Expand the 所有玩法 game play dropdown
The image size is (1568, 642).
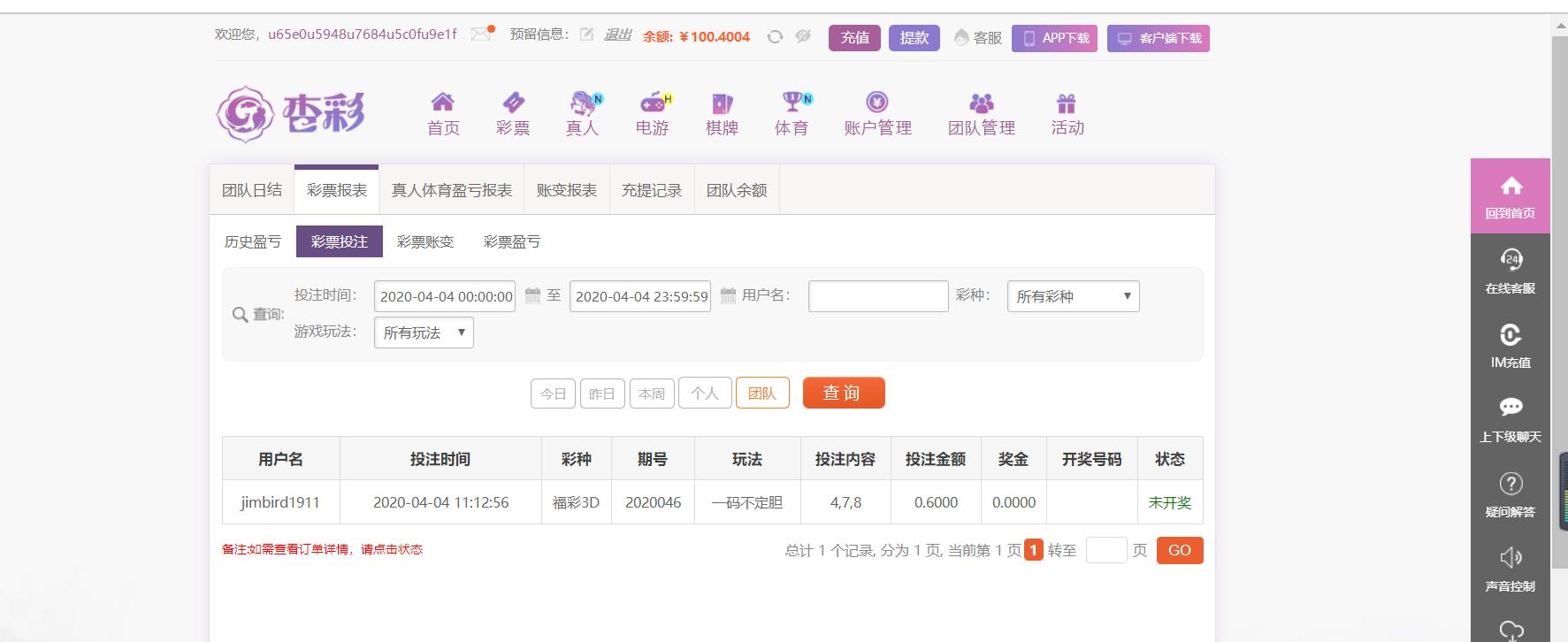tap(424, 332)
